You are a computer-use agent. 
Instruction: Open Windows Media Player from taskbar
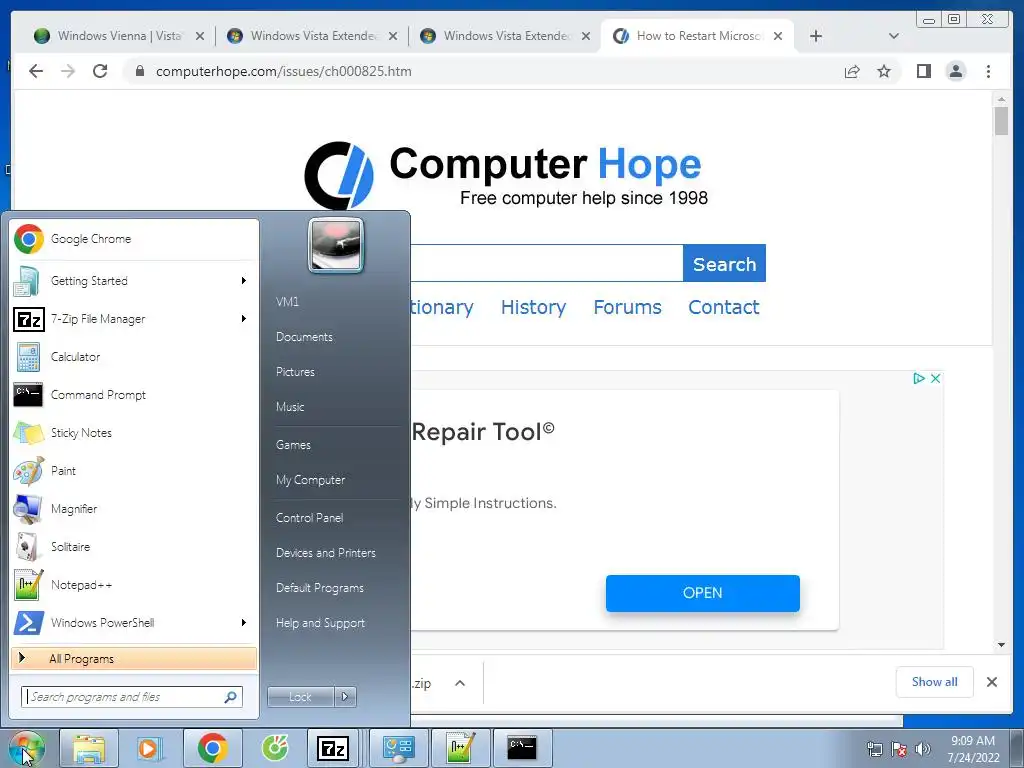coord(149,748)
